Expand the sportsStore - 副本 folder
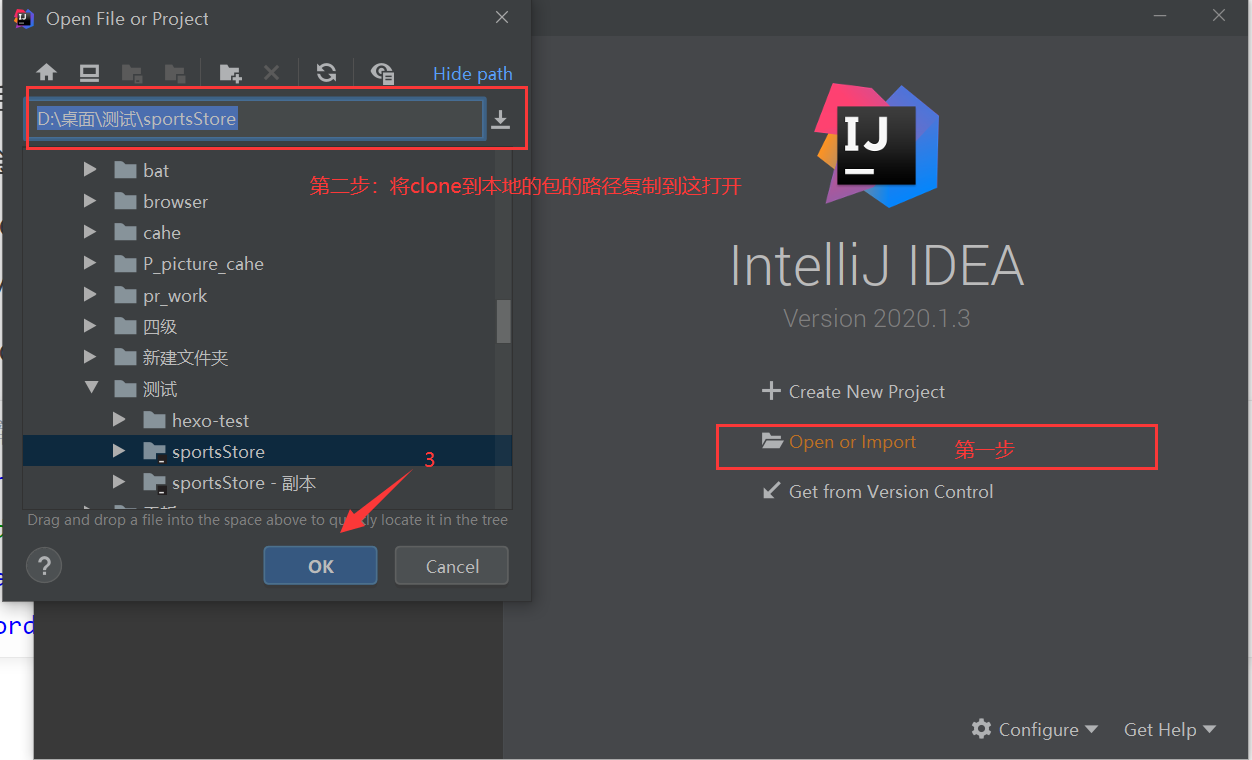Image resolution: width=1252 pixels, height=760 pixels. pyautogui.click(x=119, y=483)
